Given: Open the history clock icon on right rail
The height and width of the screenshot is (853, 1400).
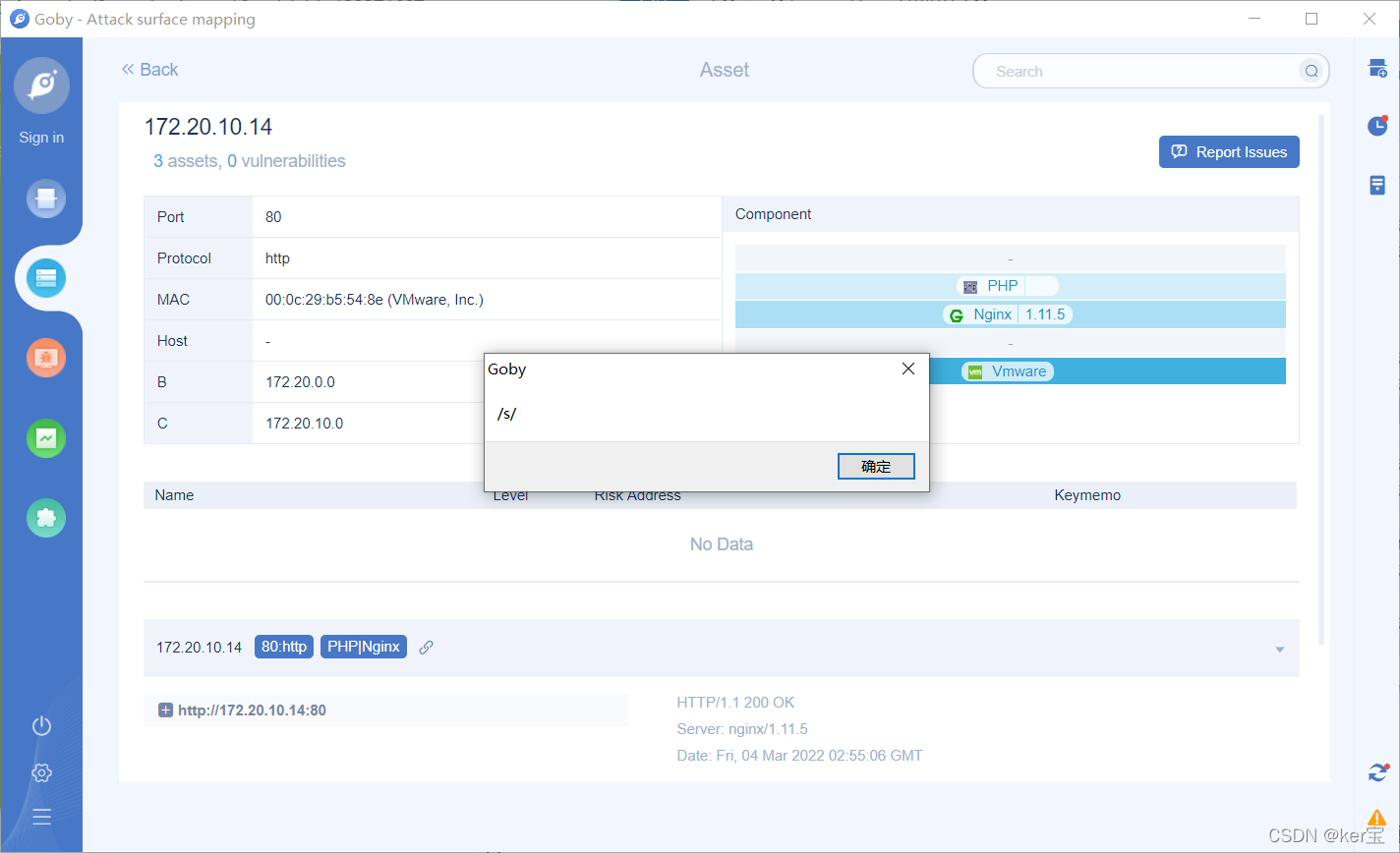Looking at the screenshot, I should [x=1377, y=126].
